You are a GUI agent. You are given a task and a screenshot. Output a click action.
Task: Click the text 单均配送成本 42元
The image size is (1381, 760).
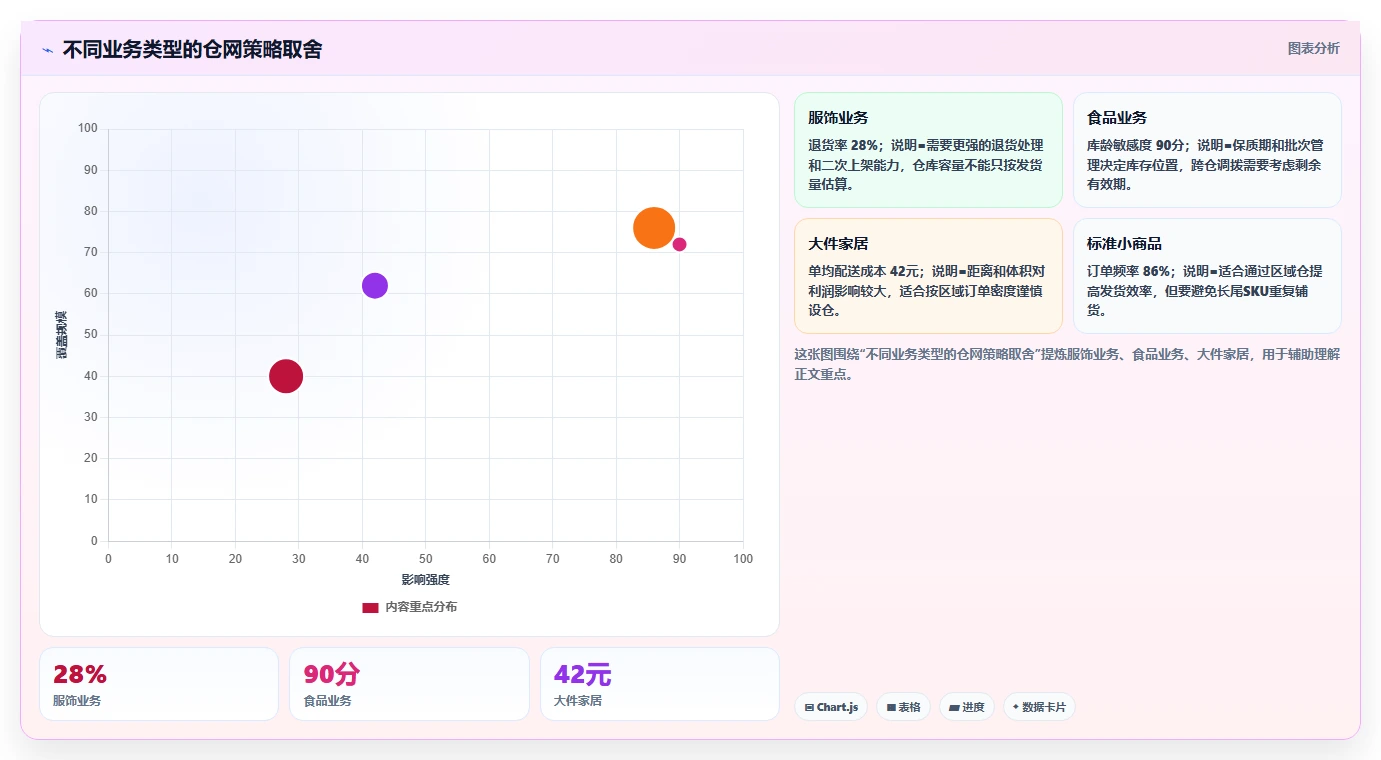863,271
